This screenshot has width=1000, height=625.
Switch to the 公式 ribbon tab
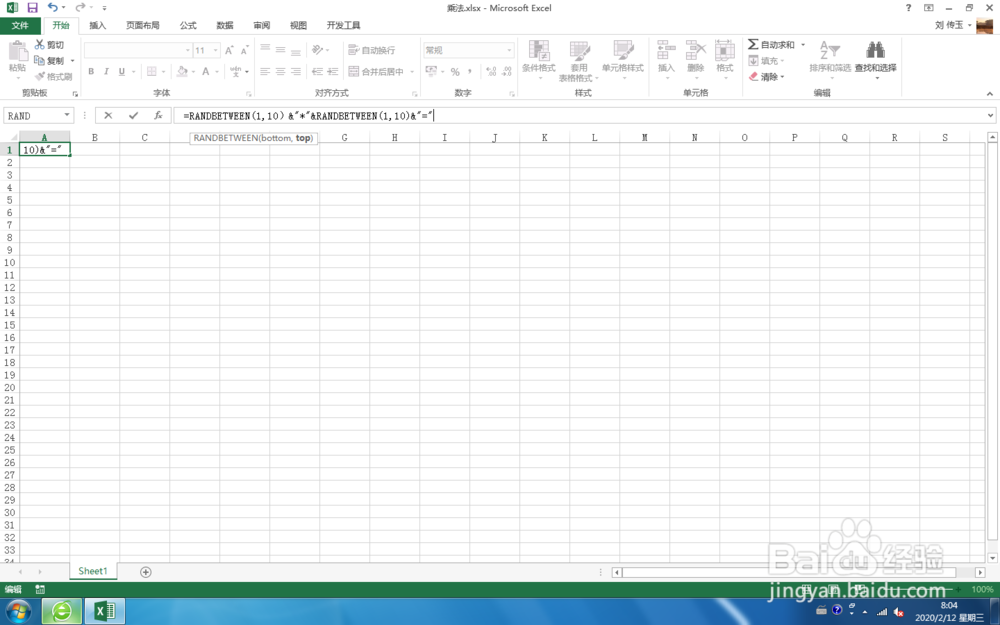coord(186,25)
